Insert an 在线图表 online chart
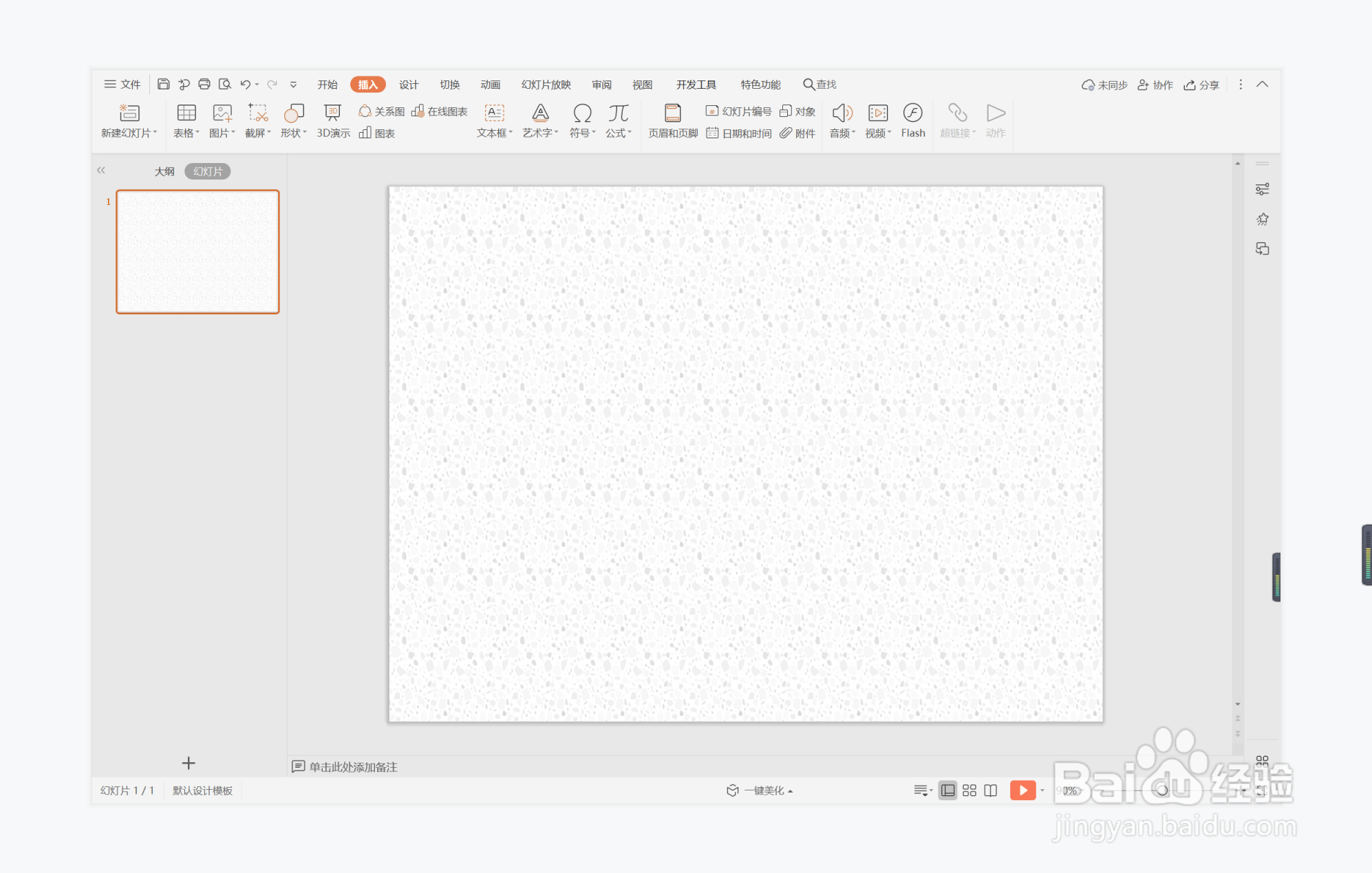This screenshot has height=873, width=1372. click(x=440, y=111)
